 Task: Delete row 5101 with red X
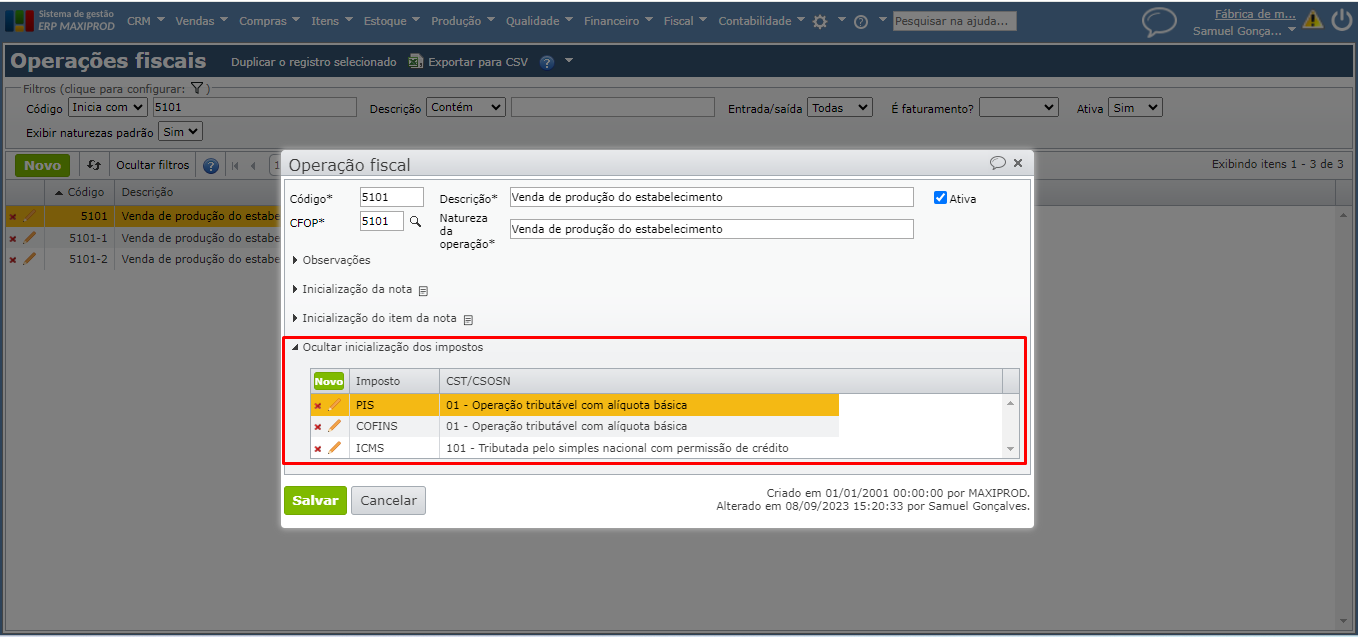point(13,216)
